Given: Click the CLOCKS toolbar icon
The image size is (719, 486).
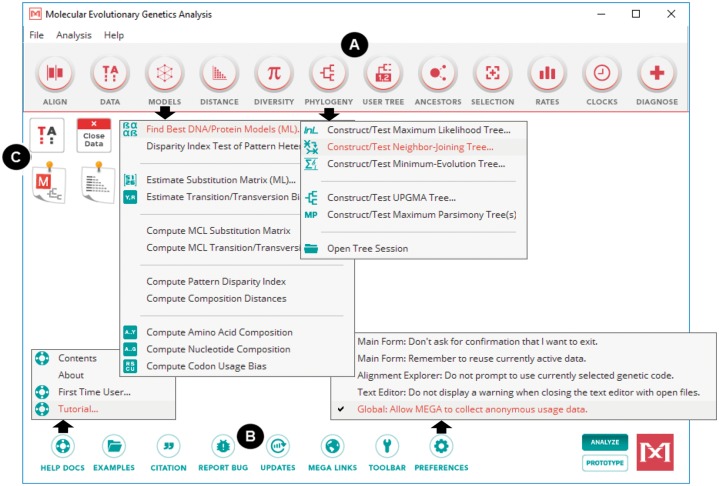Looking at the screenshot, I should [x=602, y=73].
